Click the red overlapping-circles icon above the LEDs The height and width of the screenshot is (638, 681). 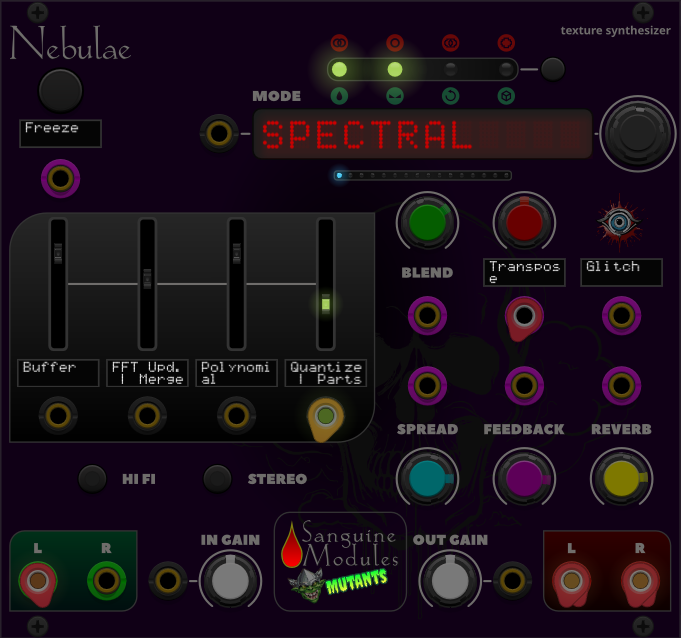(x=339, y=43)
